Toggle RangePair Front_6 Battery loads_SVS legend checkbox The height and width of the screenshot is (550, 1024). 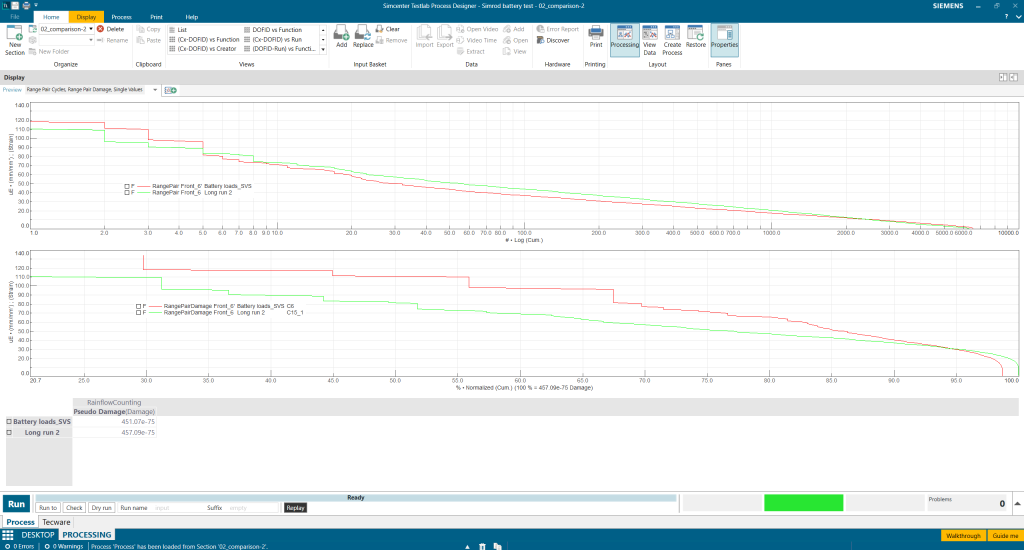tap(127, 186)
